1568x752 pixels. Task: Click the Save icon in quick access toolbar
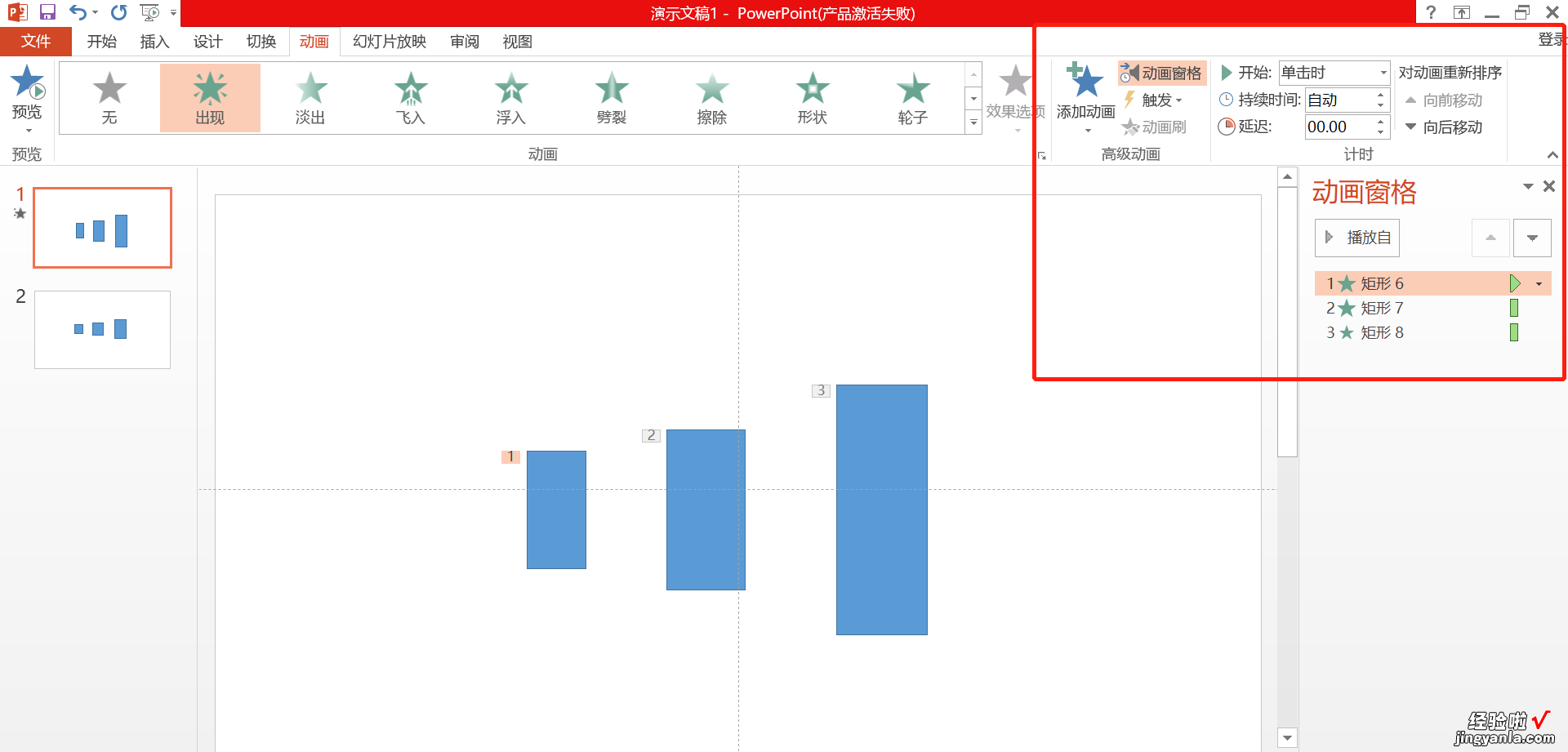click(x=47, y=12)
